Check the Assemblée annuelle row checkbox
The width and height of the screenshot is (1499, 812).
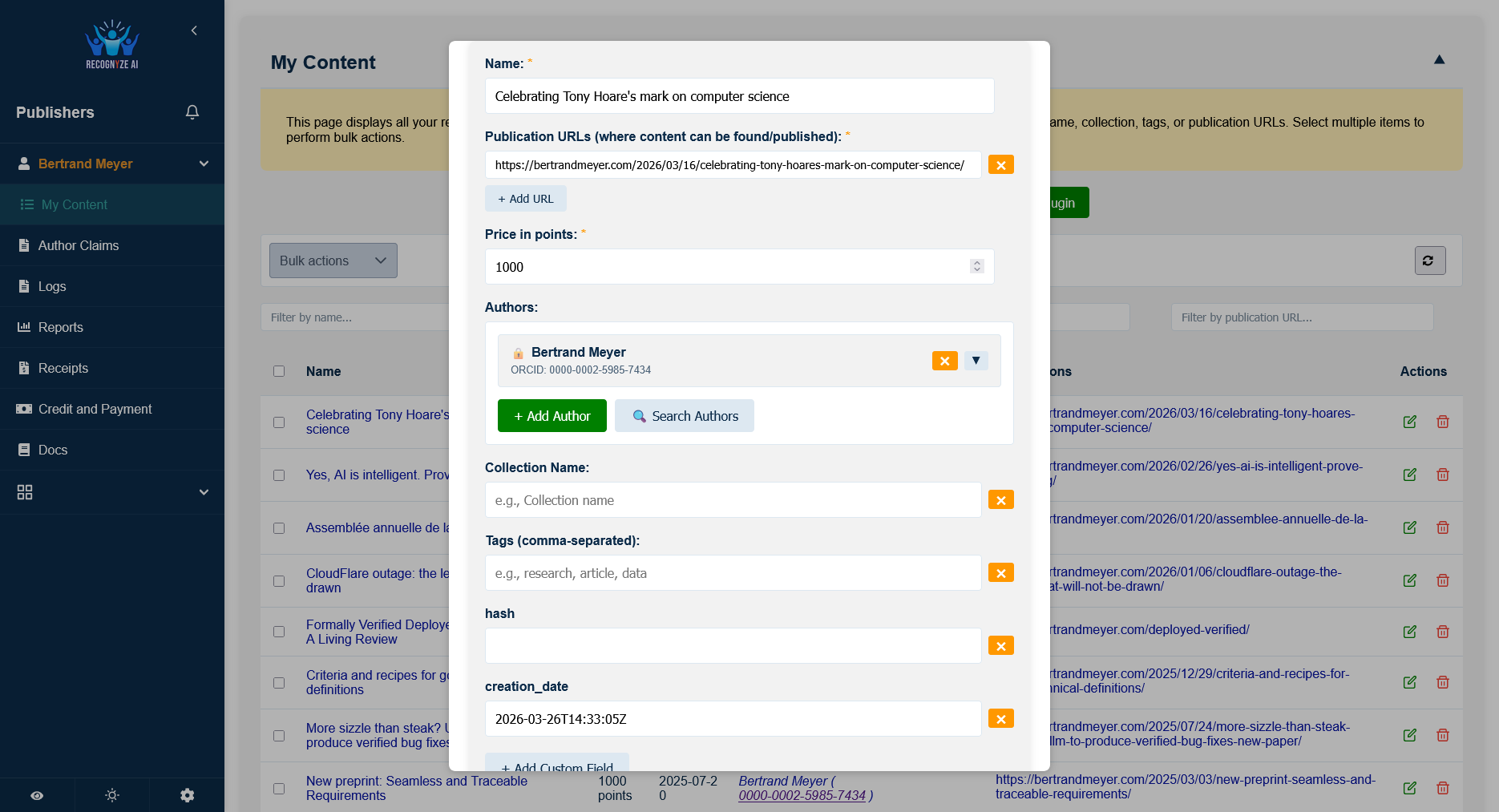coord(279,528)
